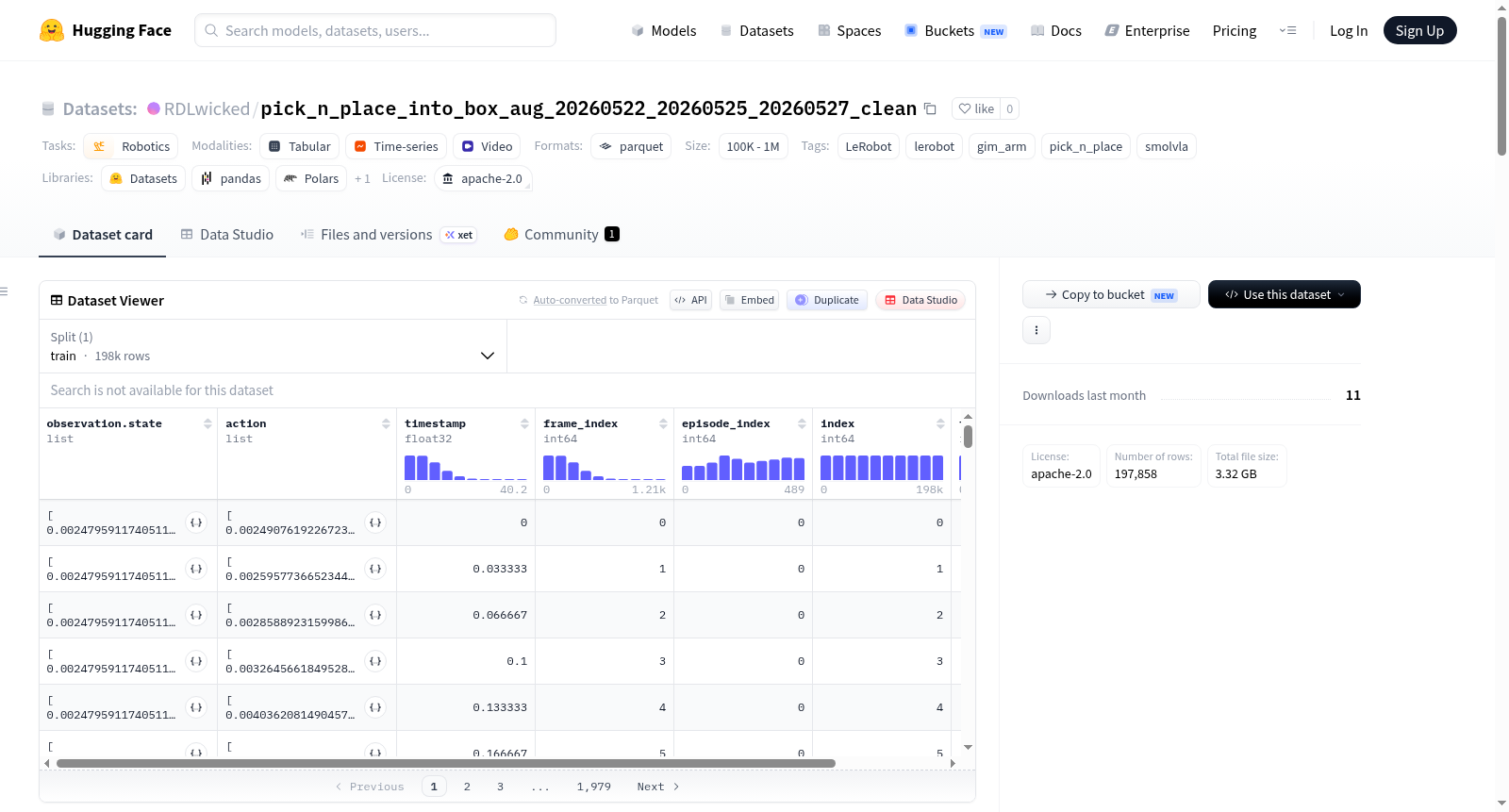Click the vertical table scrollbar thumb
This screenshot has height=812, width=1509.
(x=968, y=437)
